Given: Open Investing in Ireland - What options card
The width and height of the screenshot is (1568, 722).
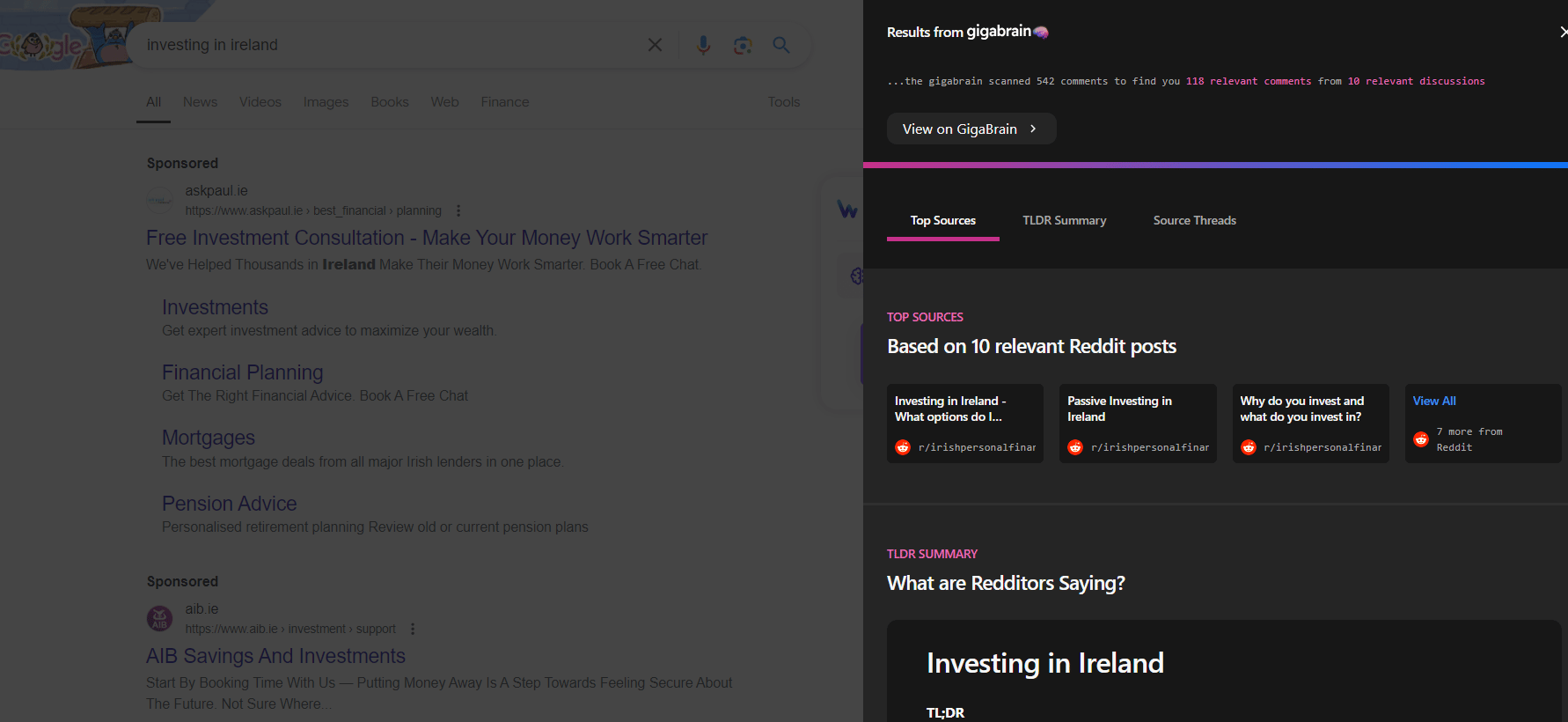Looking at the screenshot, I should point(965,424).
